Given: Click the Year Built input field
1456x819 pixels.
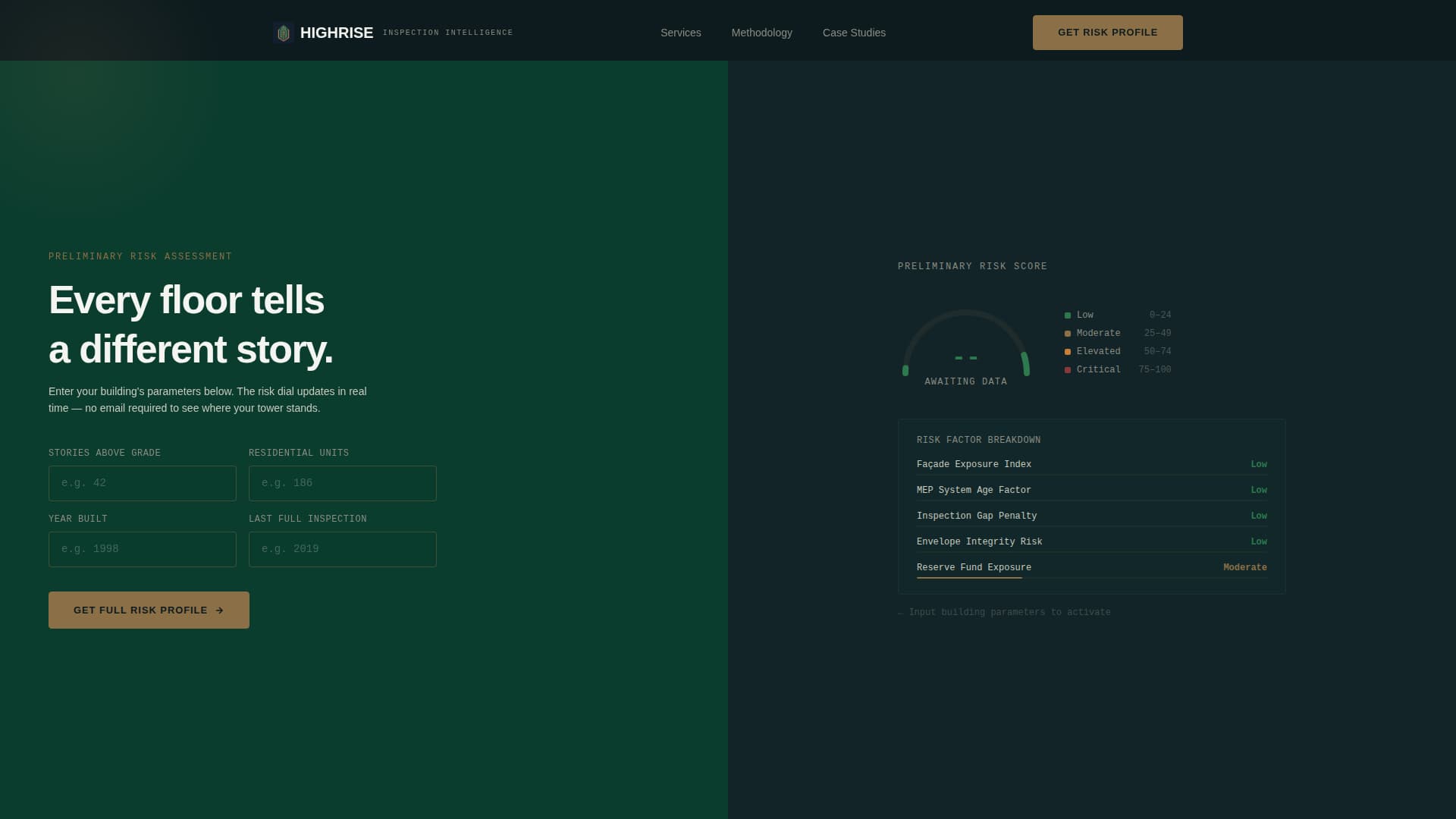Looking at the screenshot, I should (142, 549).
